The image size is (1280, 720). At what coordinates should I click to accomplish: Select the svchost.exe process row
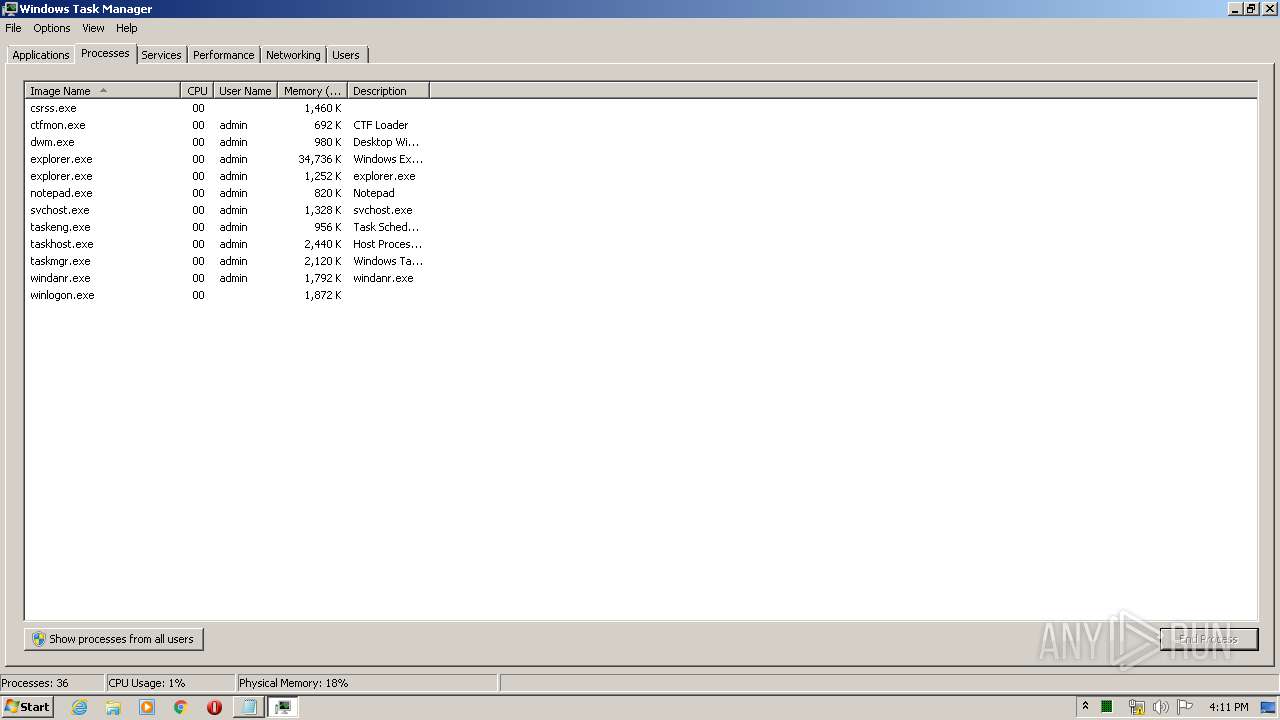pos(228,210)
